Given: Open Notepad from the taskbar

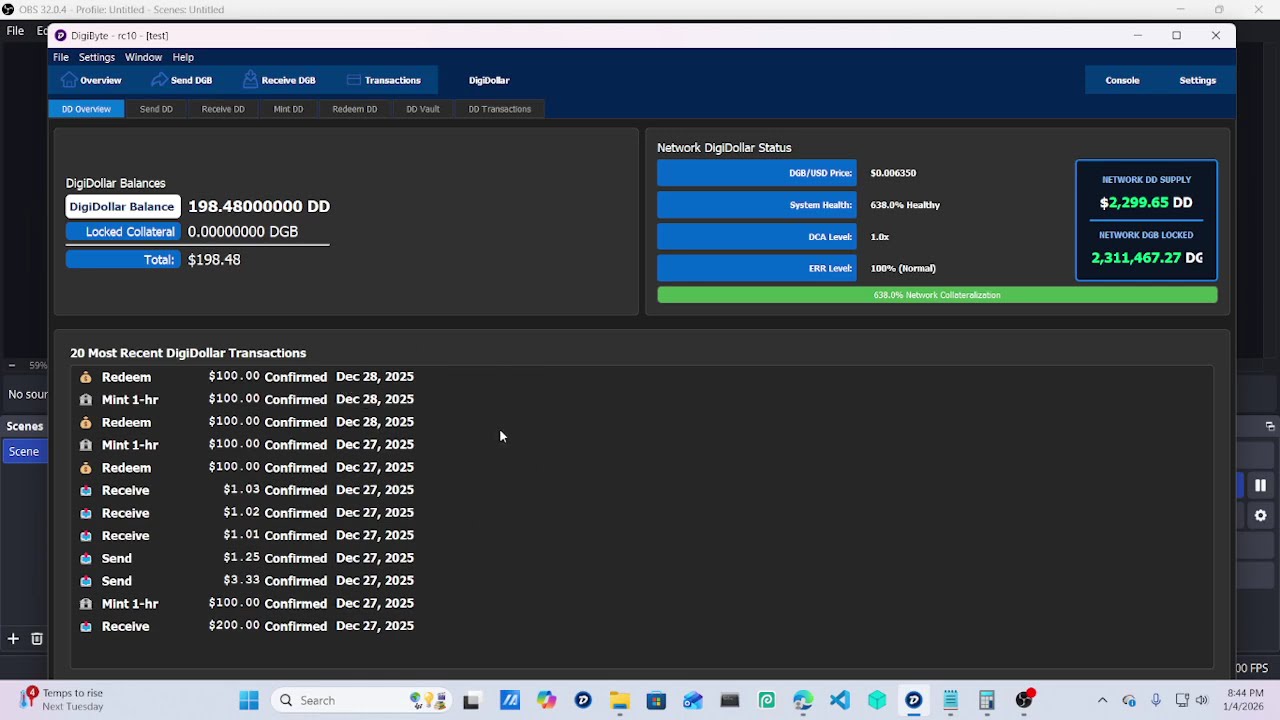Looking at the screenshot, I should coord(950,700).
